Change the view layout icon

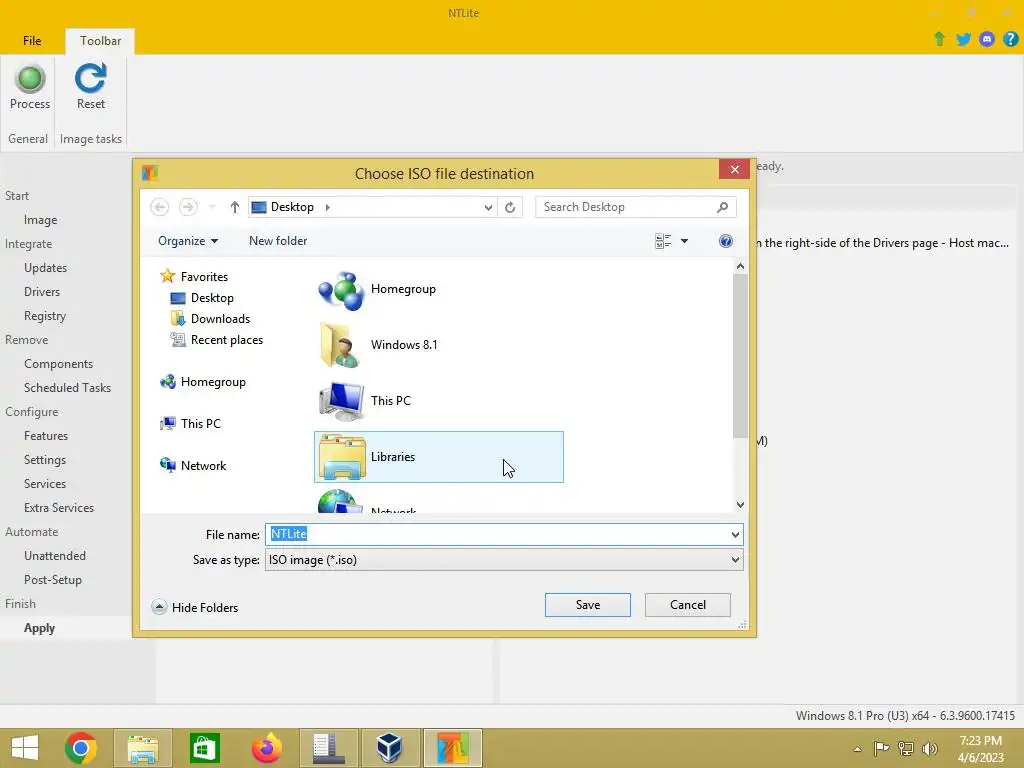(663, 241)
